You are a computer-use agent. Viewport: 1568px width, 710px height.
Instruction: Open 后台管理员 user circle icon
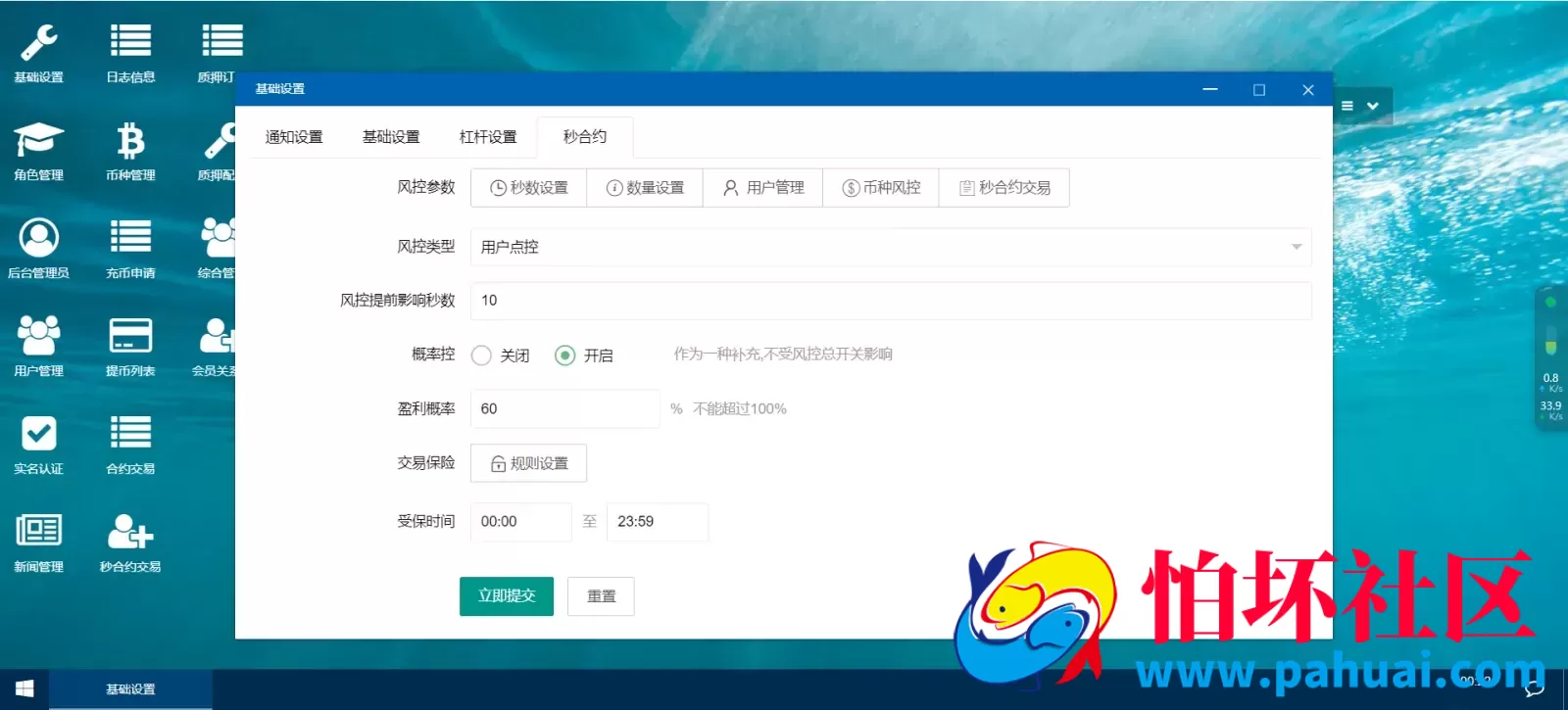(x=39, y=250)
